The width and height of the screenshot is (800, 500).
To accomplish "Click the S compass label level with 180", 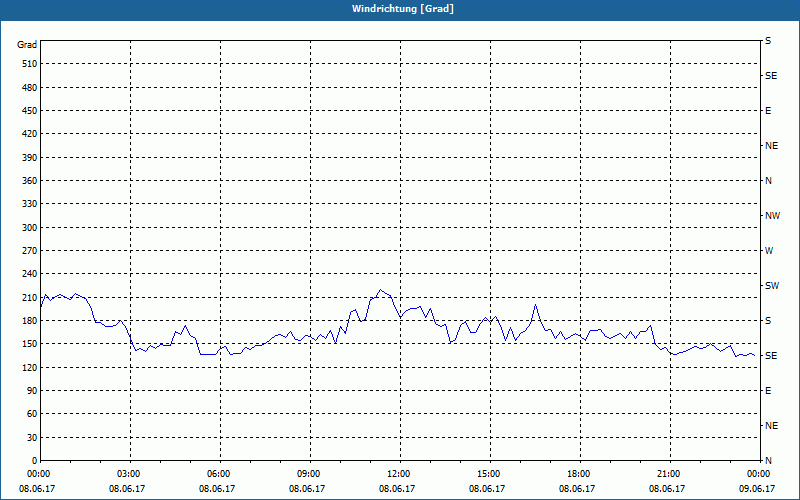I will (x=768, y=320).
